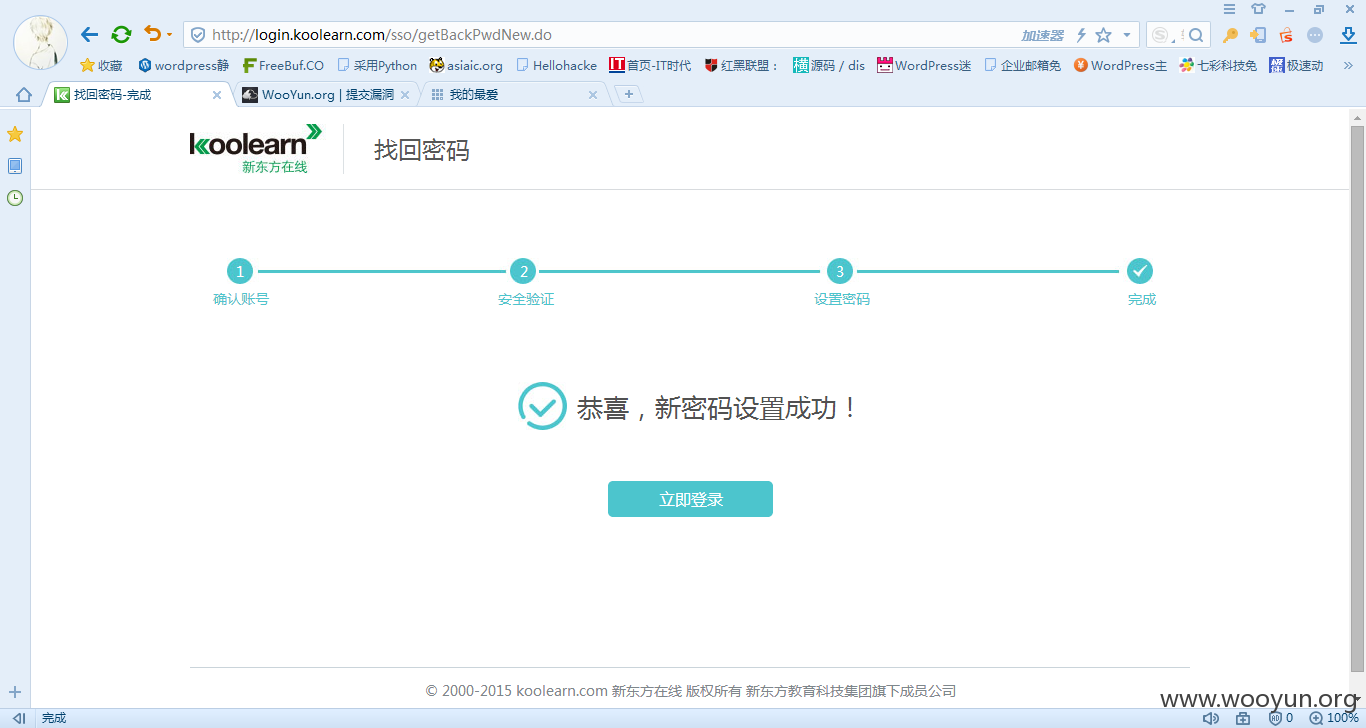
Task: Click step 2 circle 安全验证
Action: (522, 271)
